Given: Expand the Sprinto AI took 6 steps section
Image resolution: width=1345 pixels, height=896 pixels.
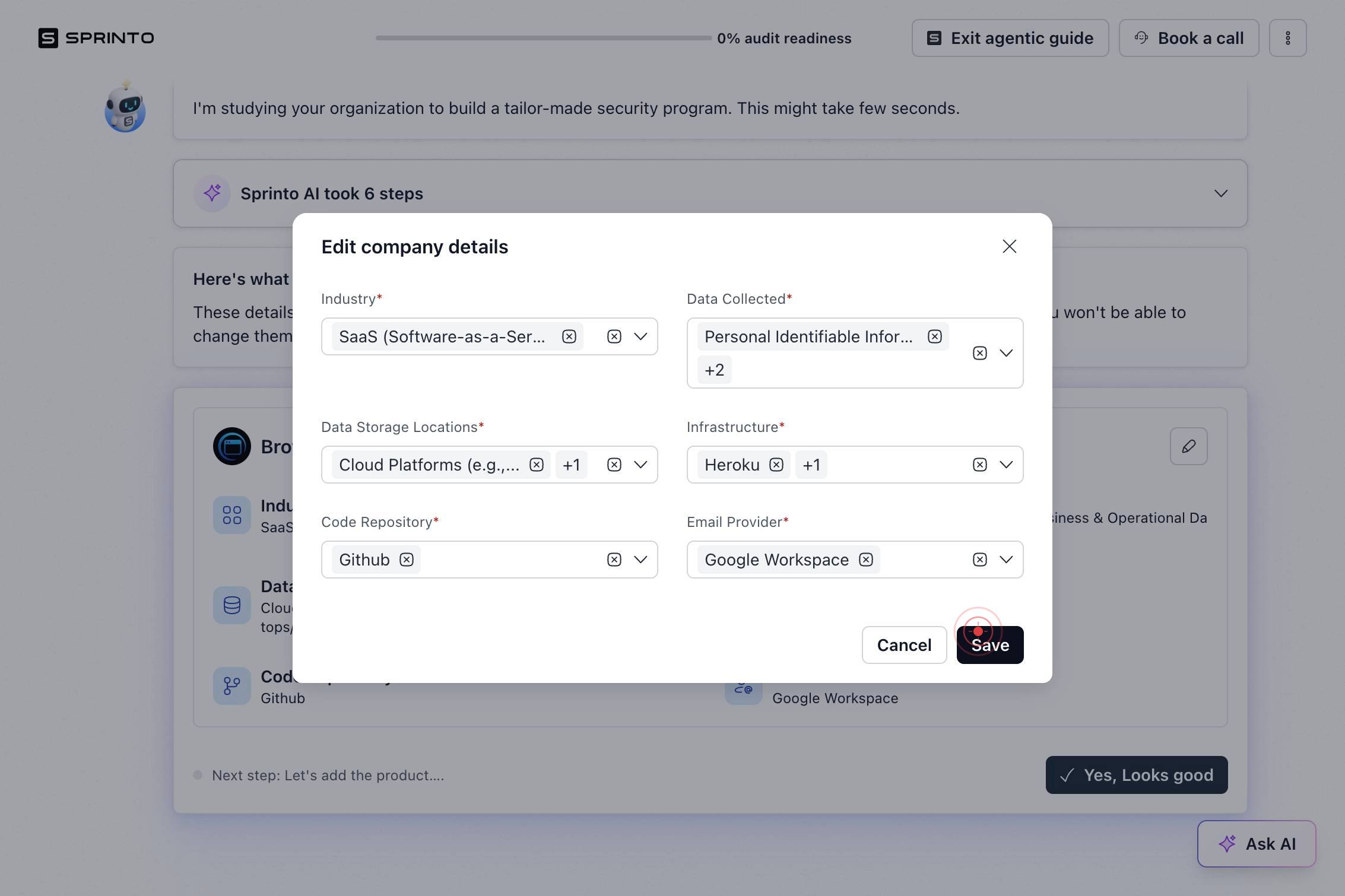Looking at the screenshot, I should 1220,193.
